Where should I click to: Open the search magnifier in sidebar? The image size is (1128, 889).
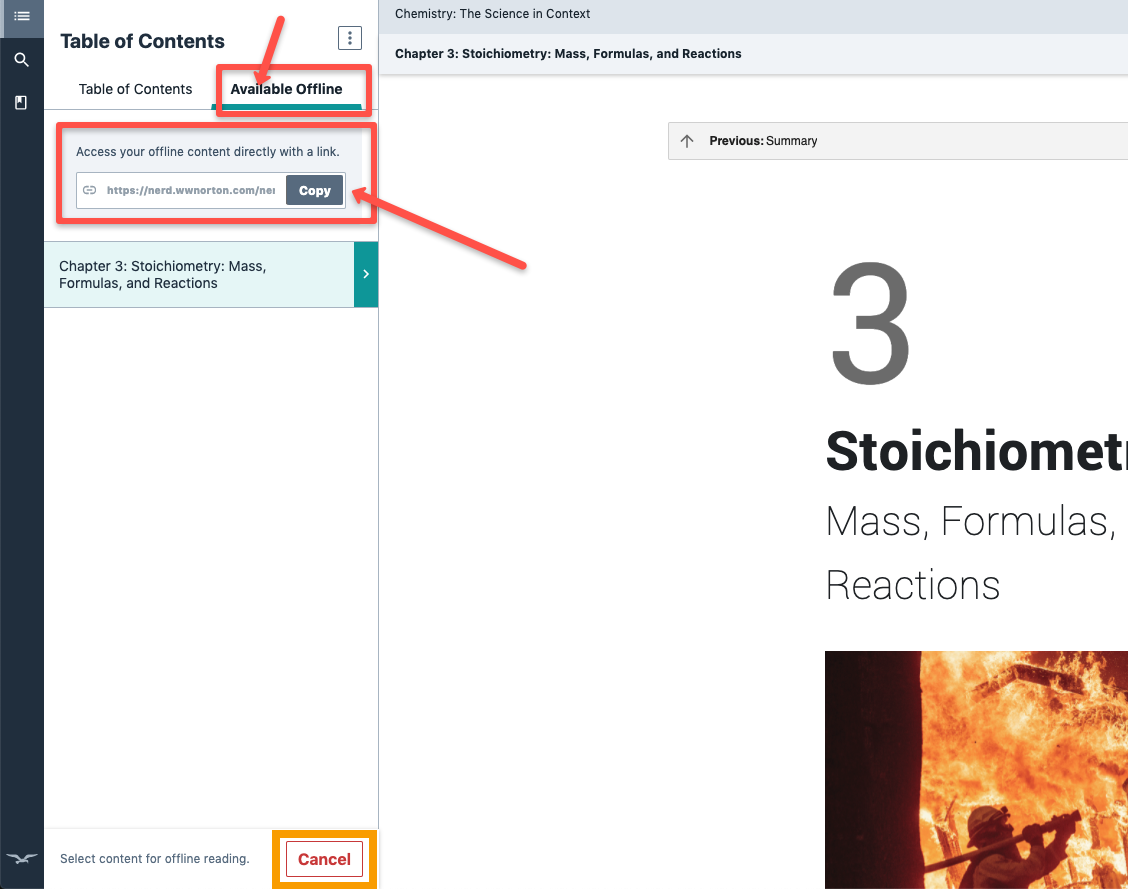click(22, 60)
